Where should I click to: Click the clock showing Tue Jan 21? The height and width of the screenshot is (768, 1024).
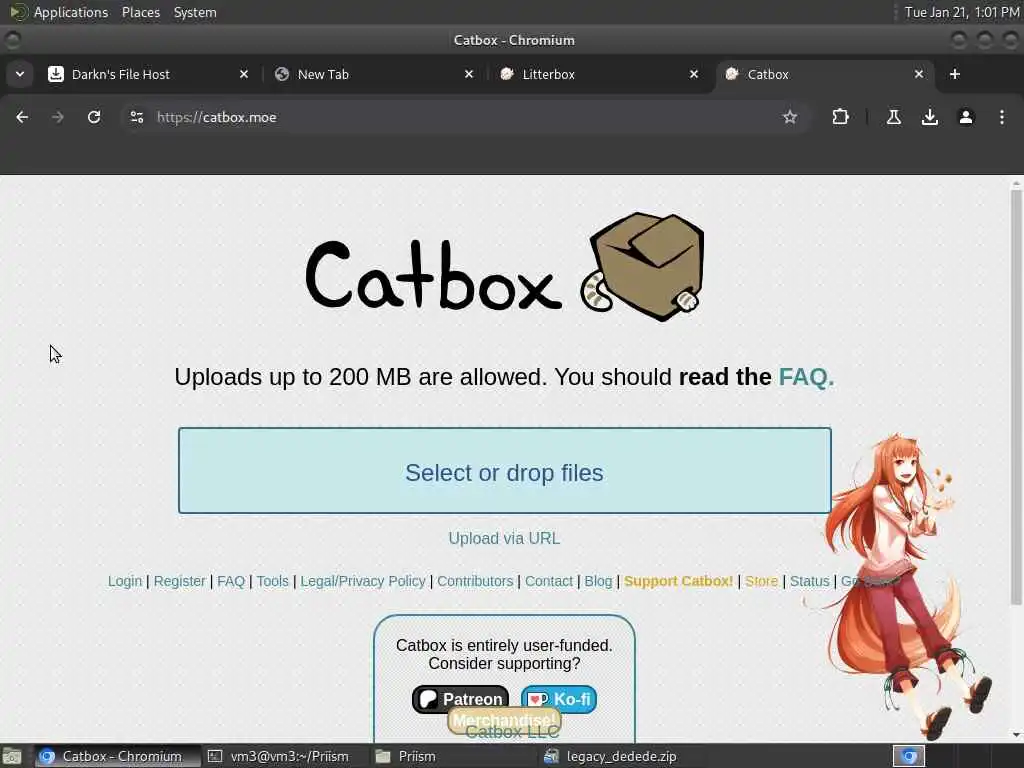click(962, 12)
